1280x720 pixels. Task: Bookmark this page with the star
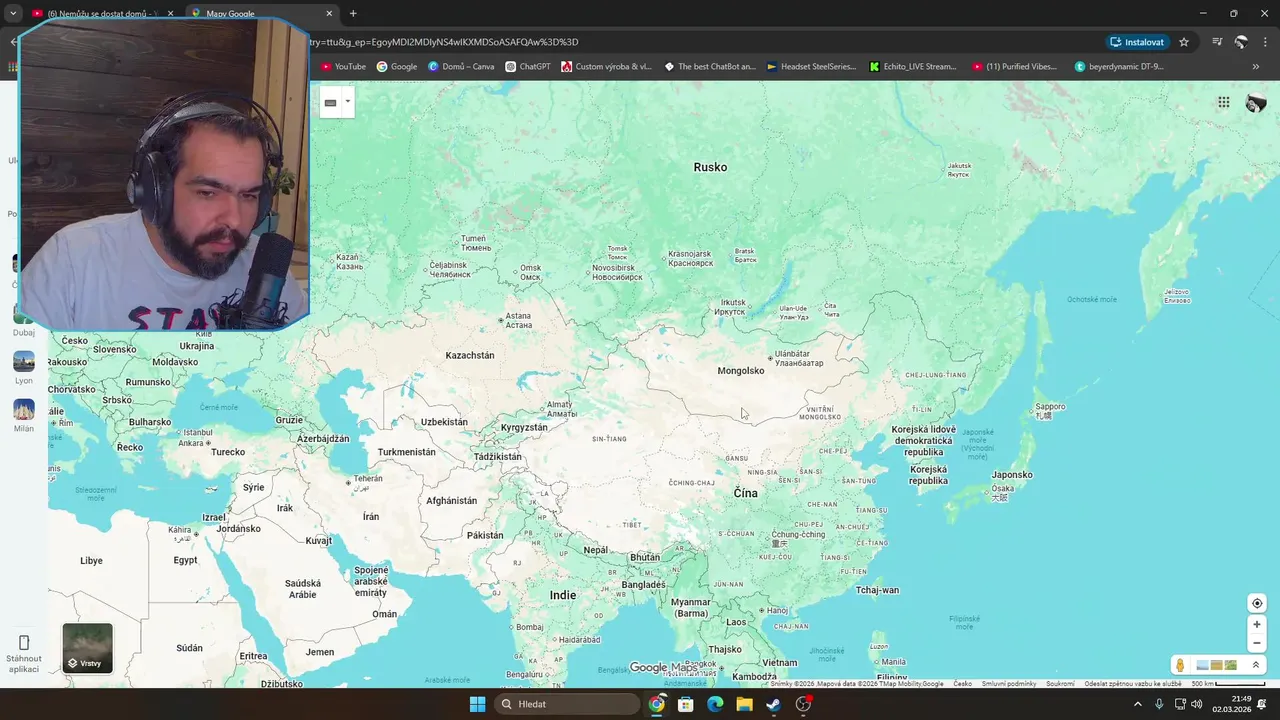coord(1184,42)
